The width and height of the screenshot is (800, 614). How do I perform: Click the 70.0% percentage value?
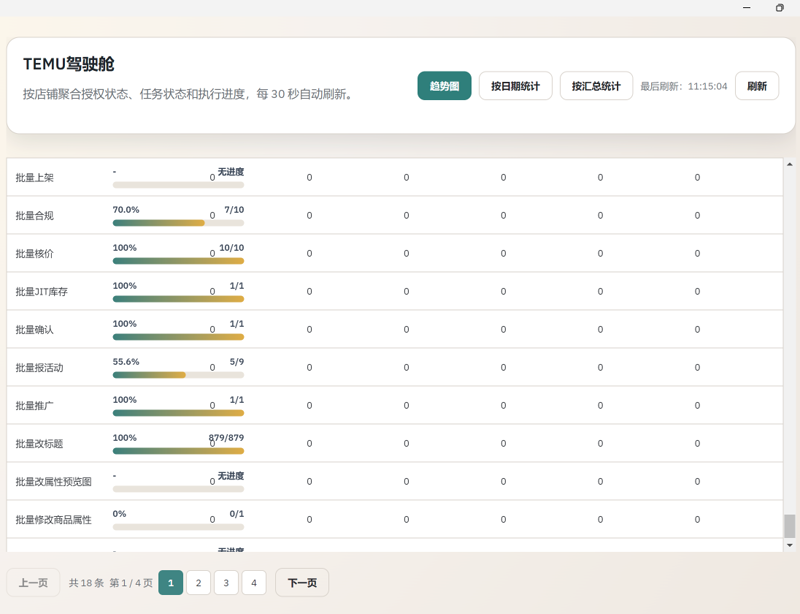point(126,210)
